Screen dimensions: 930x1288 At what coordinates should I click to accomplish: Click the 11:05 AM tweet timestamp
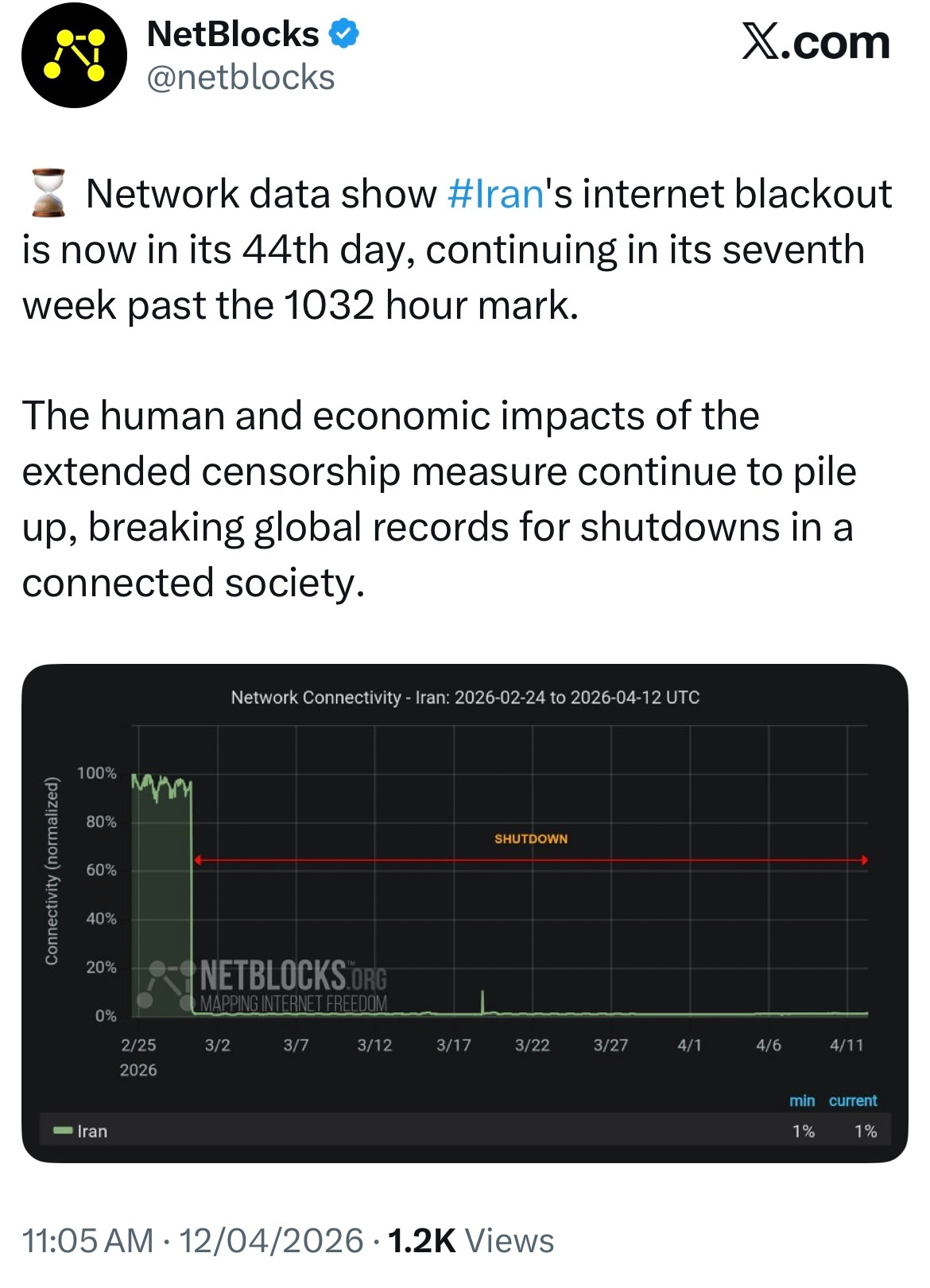coord(87,1241)
